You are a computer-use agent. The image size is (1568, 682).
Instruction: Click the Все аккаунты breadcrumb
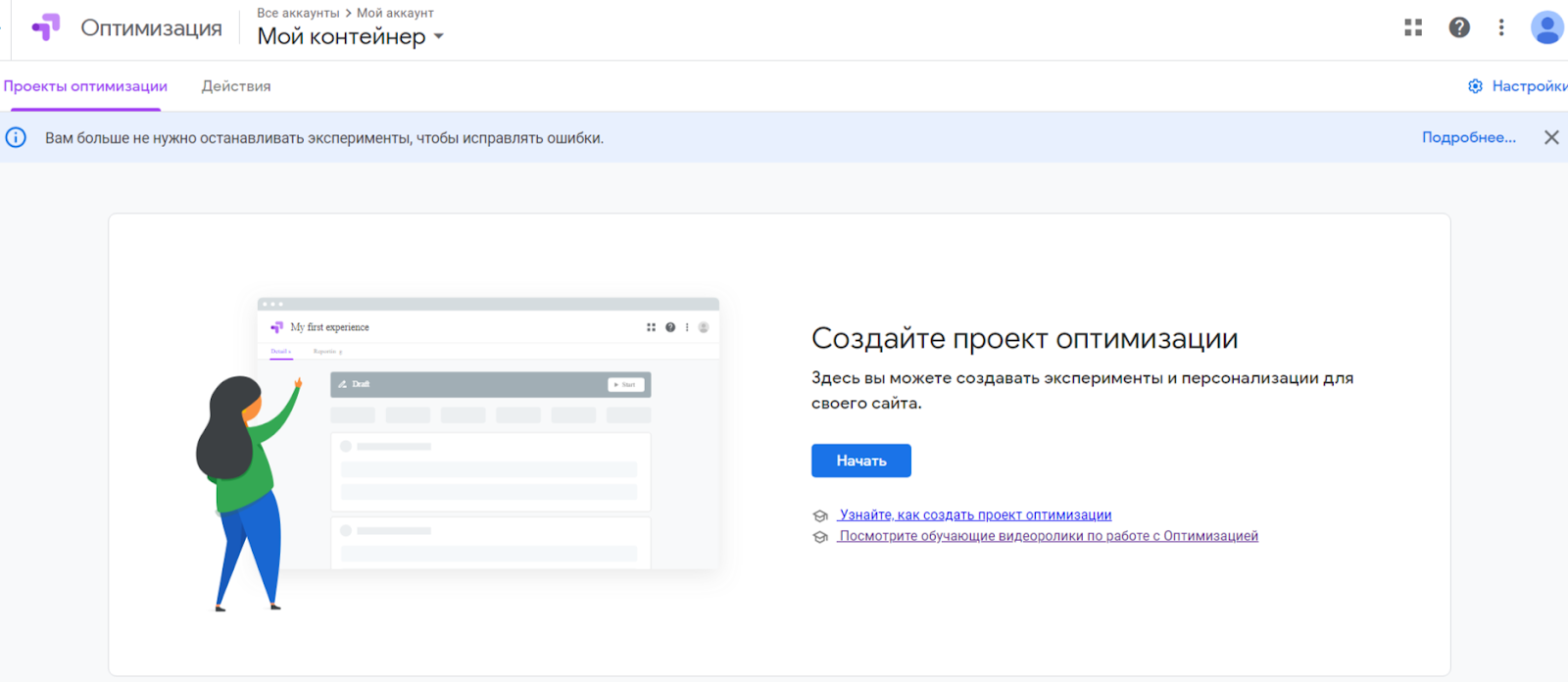(x=298, y=13)
